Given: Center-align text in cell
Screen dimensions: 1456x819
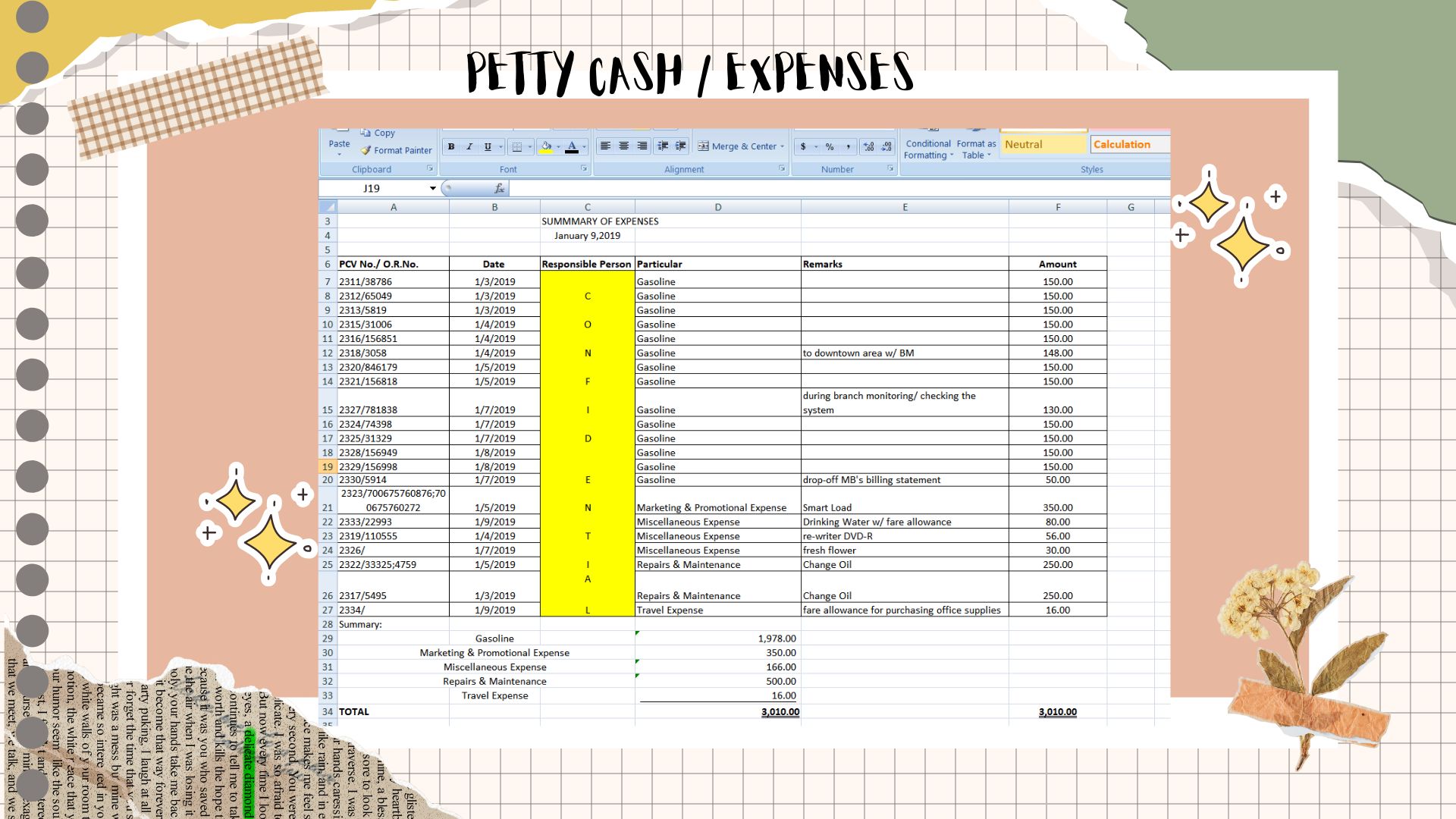Looking at the screenshot, I should coord(623,146).
